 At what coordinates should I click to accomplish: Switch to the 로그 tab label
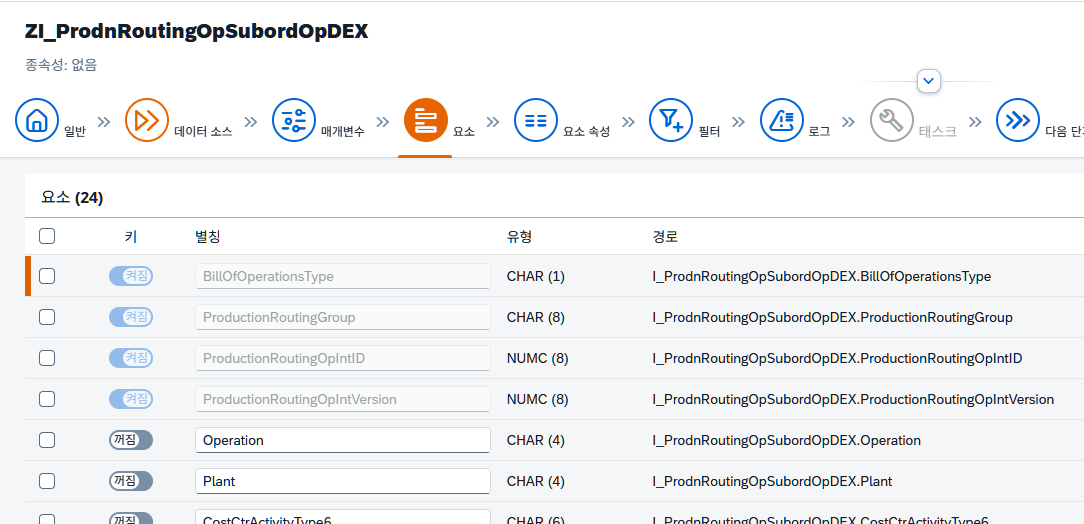pos(819,132)
